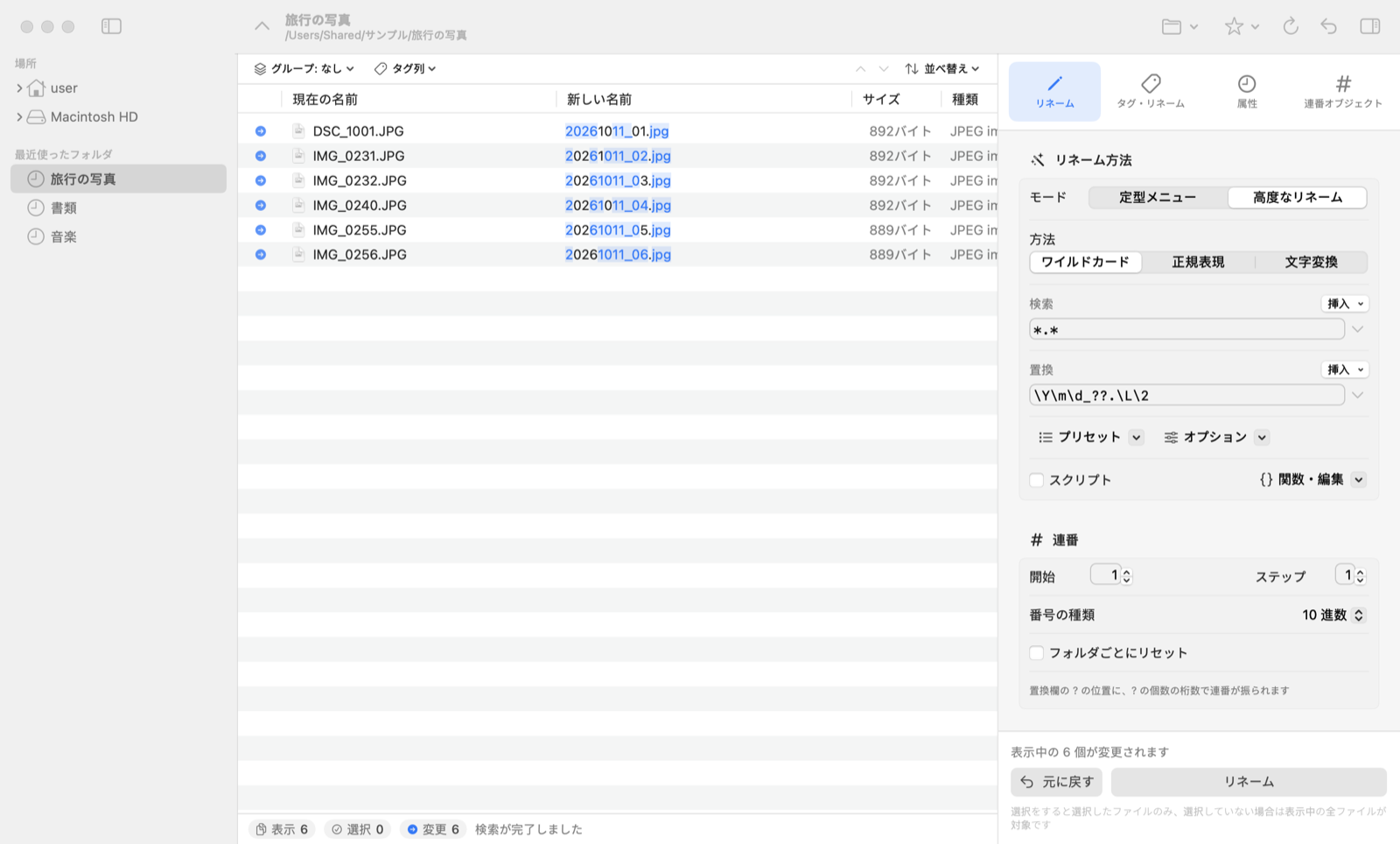Toggle the sidebar visibility icon
Screen dimensions: 1400x844
[x=111, y=26]
